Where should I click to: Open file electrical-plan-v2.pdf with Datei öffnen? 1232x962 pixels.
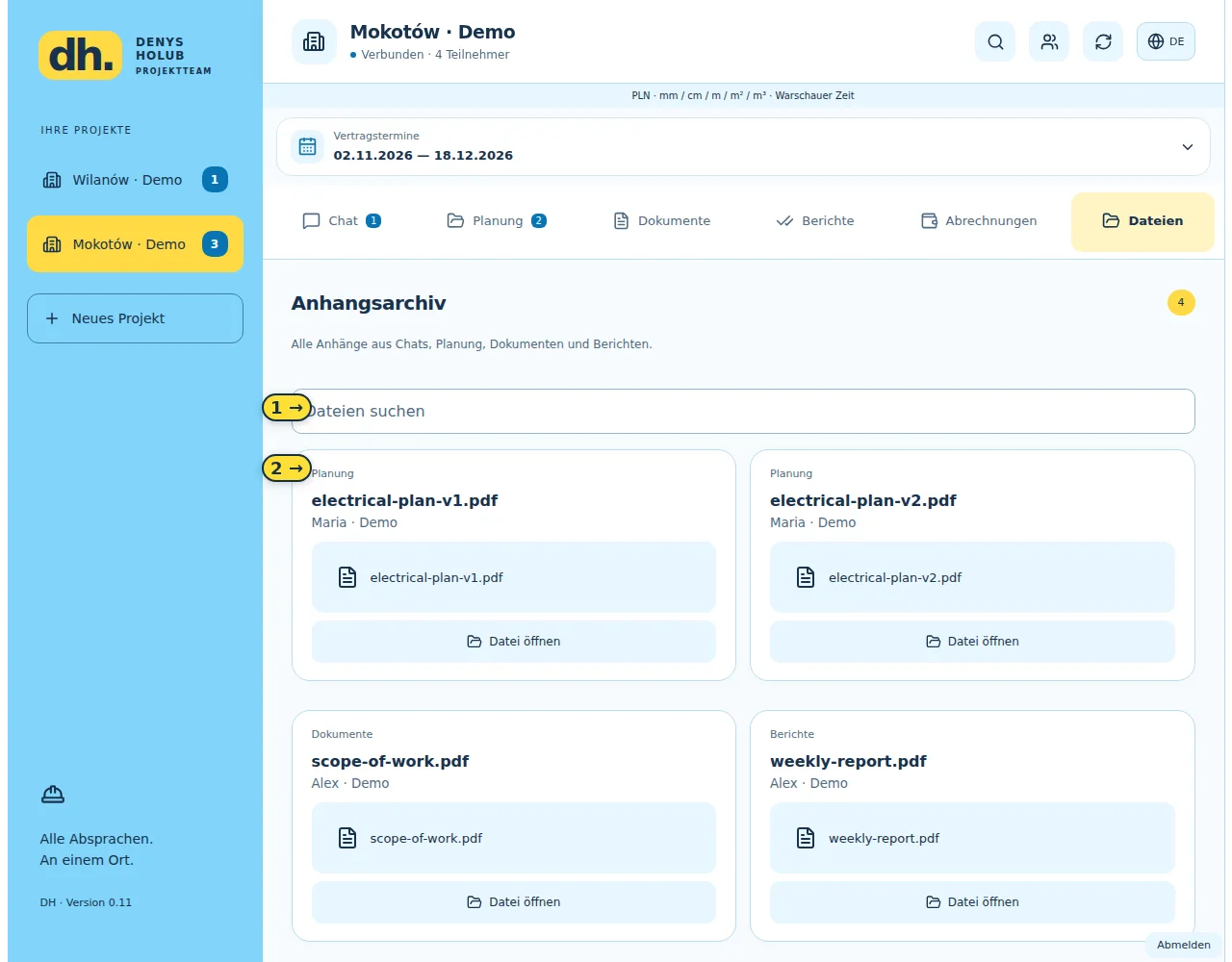(972, 642)
